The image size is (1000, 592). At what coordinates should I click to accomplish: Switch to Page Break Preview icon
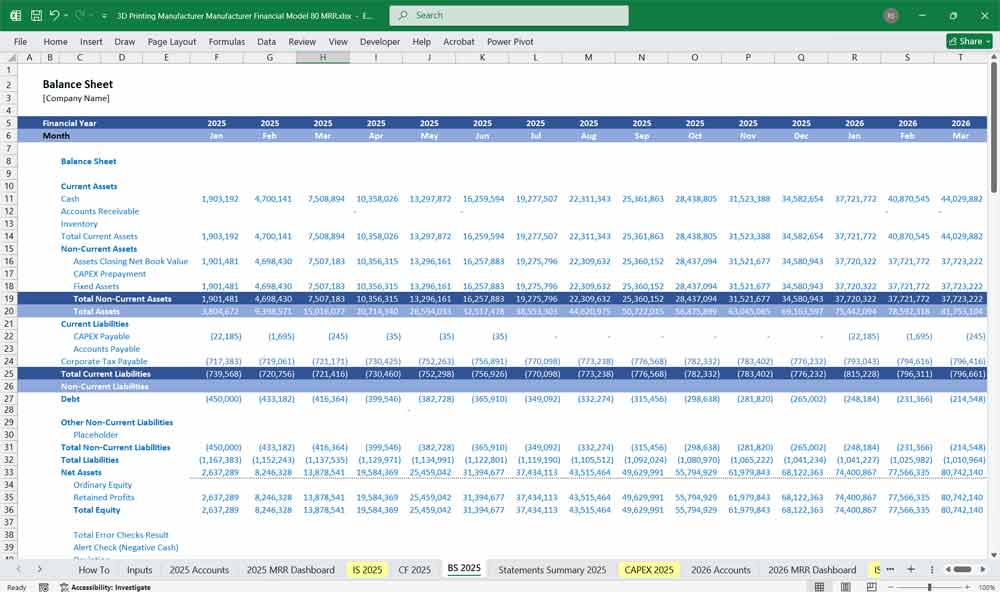[x=871, y=587]
